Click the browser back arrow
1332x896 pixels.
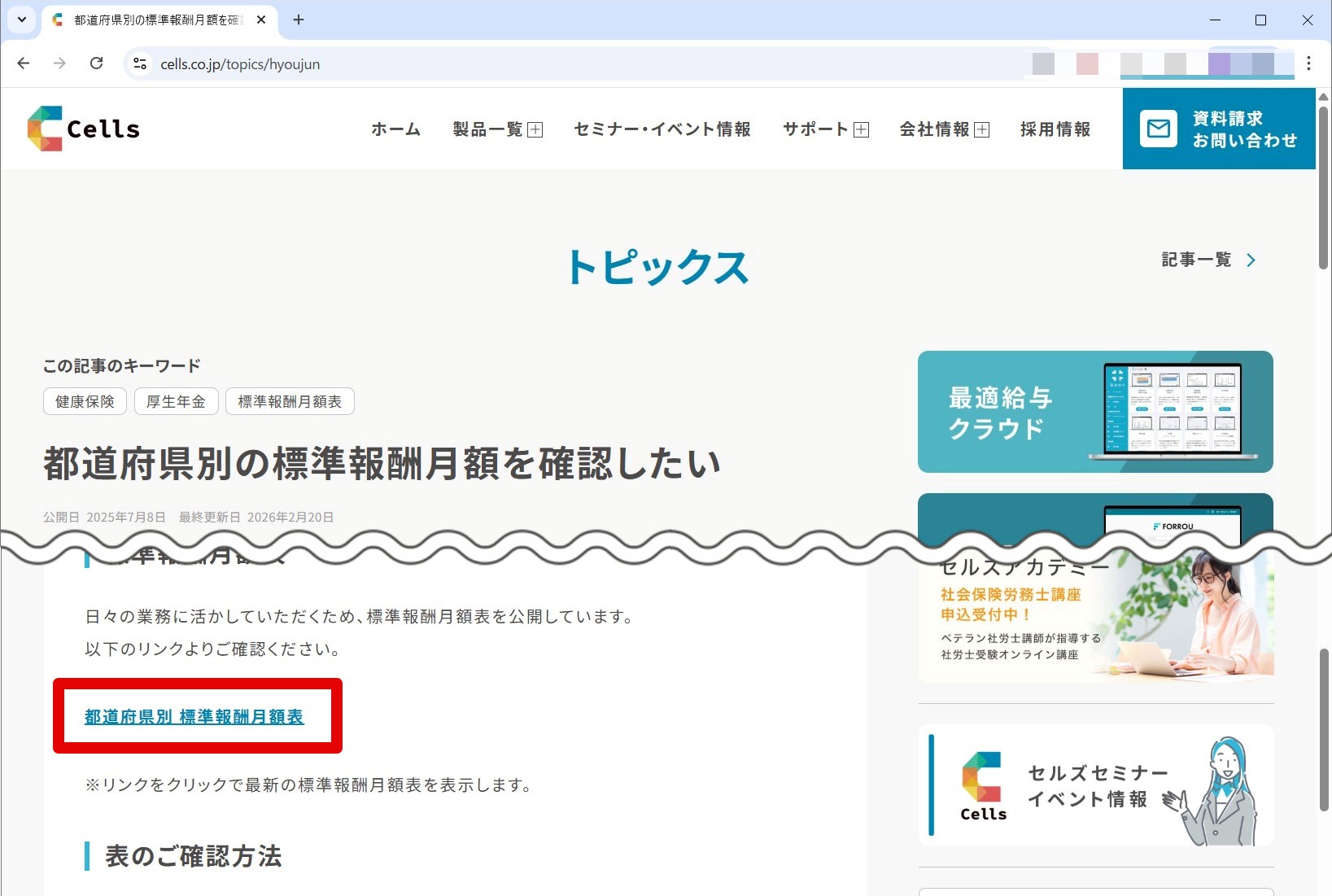coord(24,63)
